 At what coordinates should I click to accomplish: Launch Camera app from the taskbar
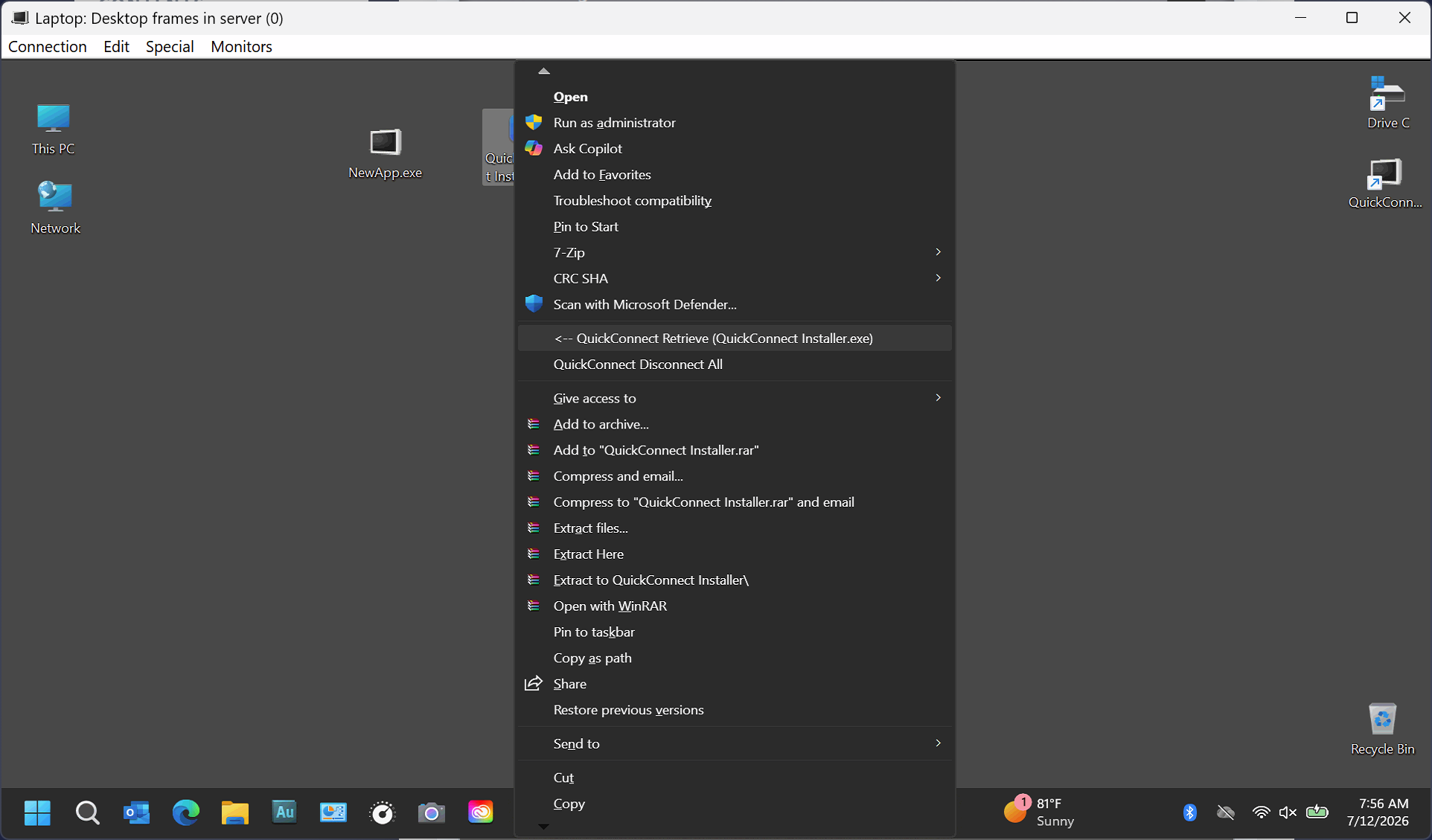pos(432,812)
